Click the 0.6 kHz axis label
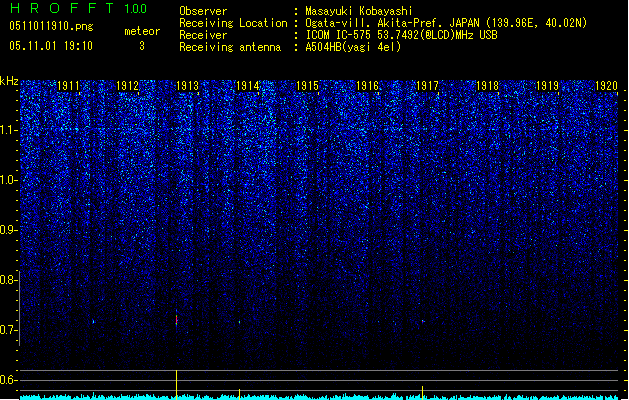The width and height of the screenshot is (629, 400). [x=8, y=380]
